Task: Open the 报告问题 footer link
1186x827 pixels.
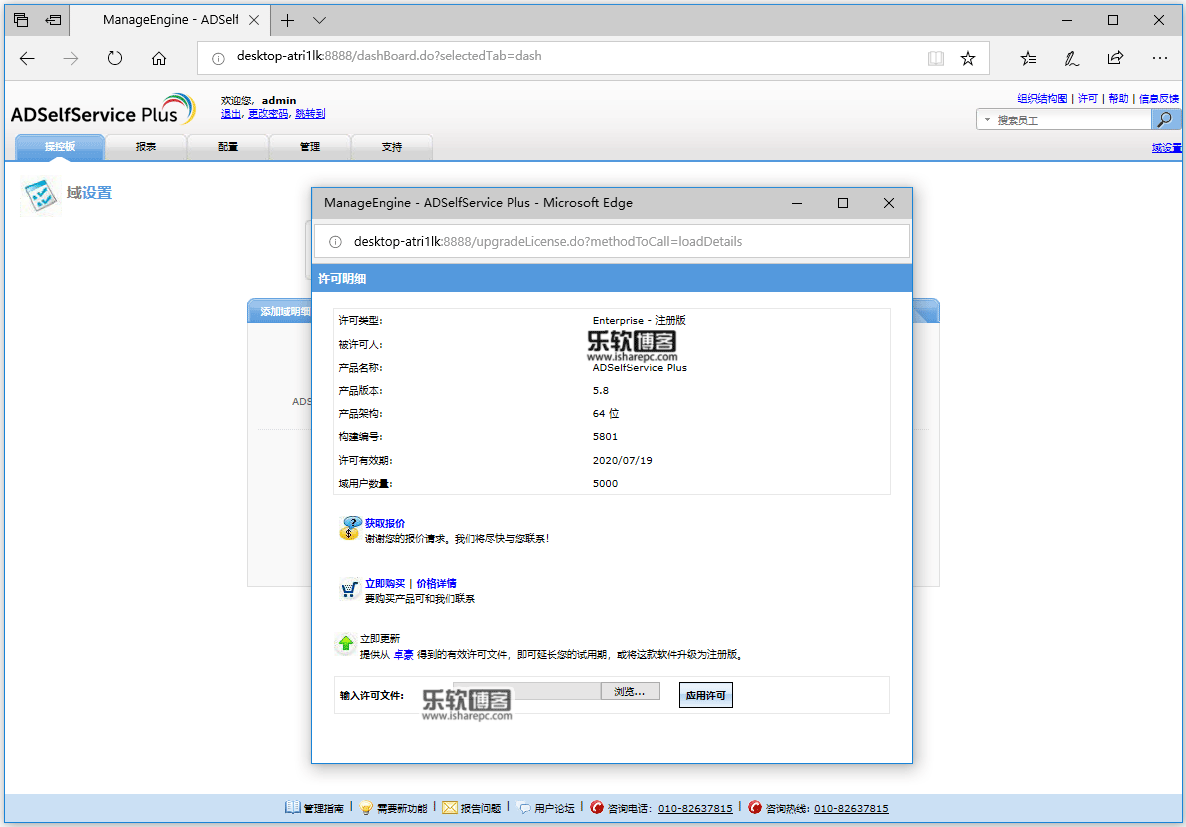Action: [481, 808]
